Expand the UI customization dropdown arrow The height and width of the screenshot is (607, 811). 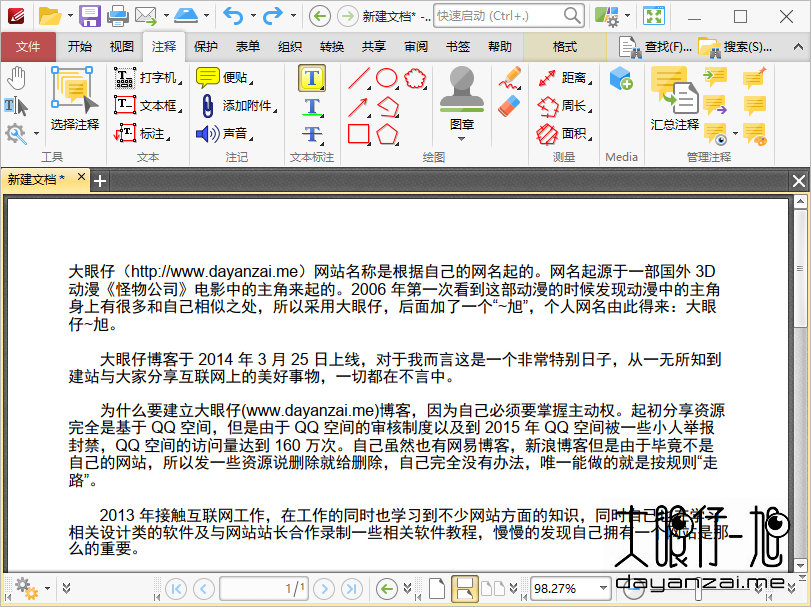pos(627,16)
